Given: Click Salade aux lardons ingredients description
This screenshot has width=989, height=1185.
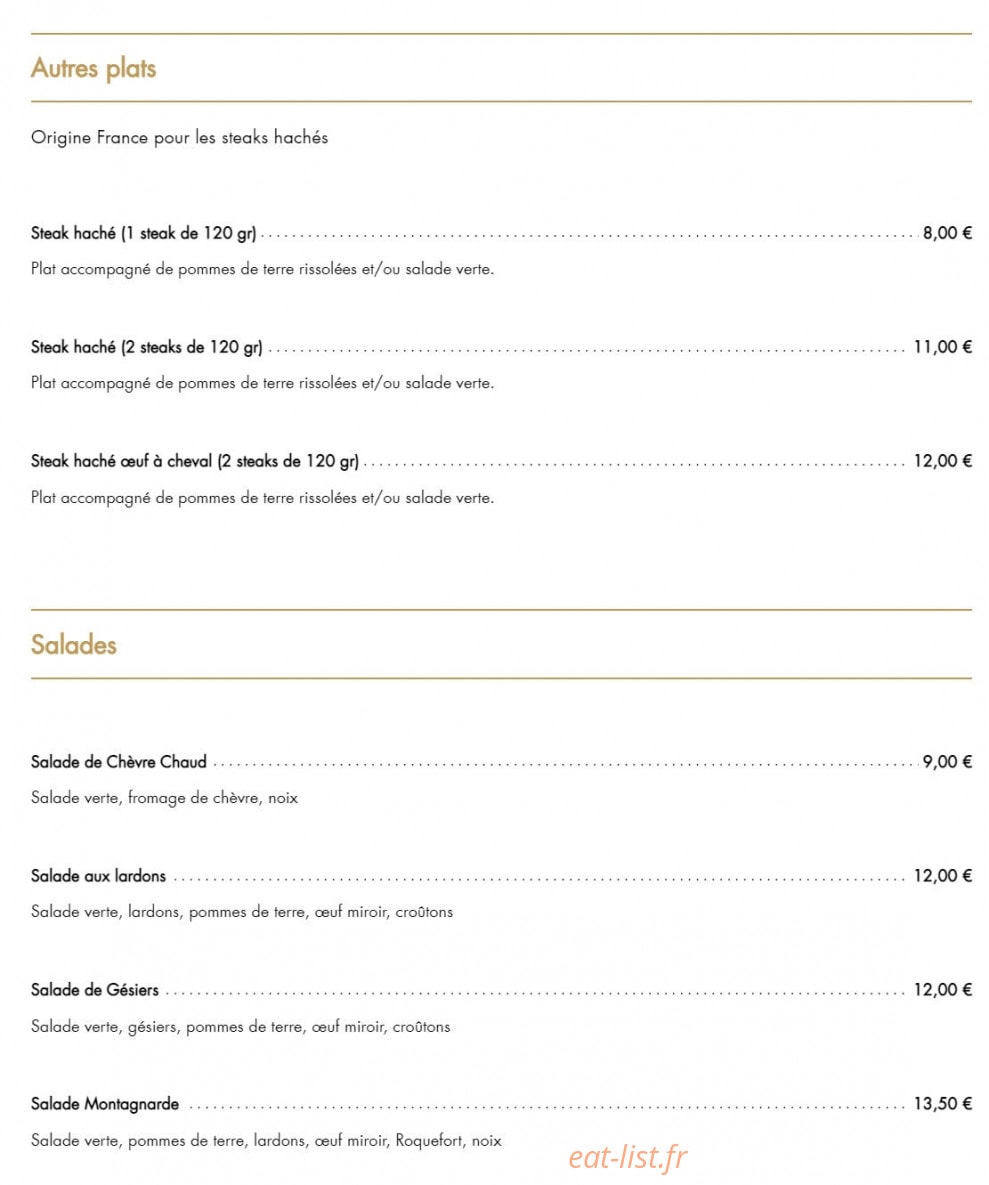Looking at the screenshot, I should [x=242, y=913].
